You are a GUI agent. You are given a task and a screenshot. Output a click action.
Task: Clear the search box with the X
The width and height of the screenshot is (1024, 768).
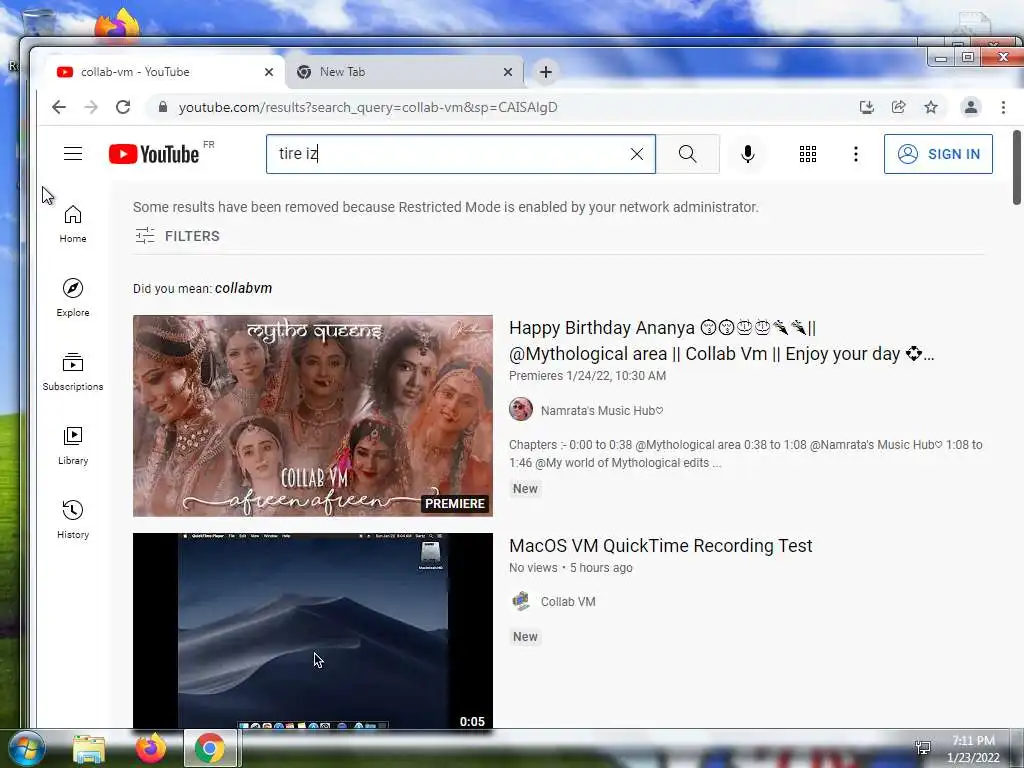637,153
